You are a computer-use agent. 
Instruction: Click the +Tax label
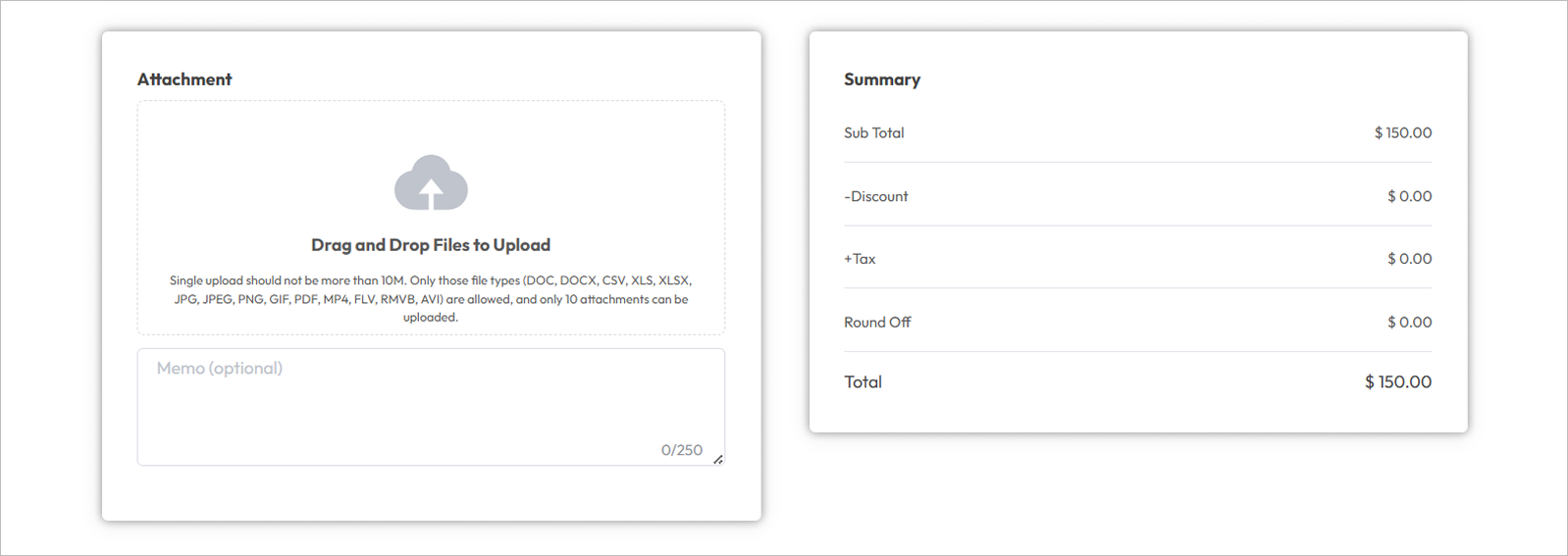(860, 259)
